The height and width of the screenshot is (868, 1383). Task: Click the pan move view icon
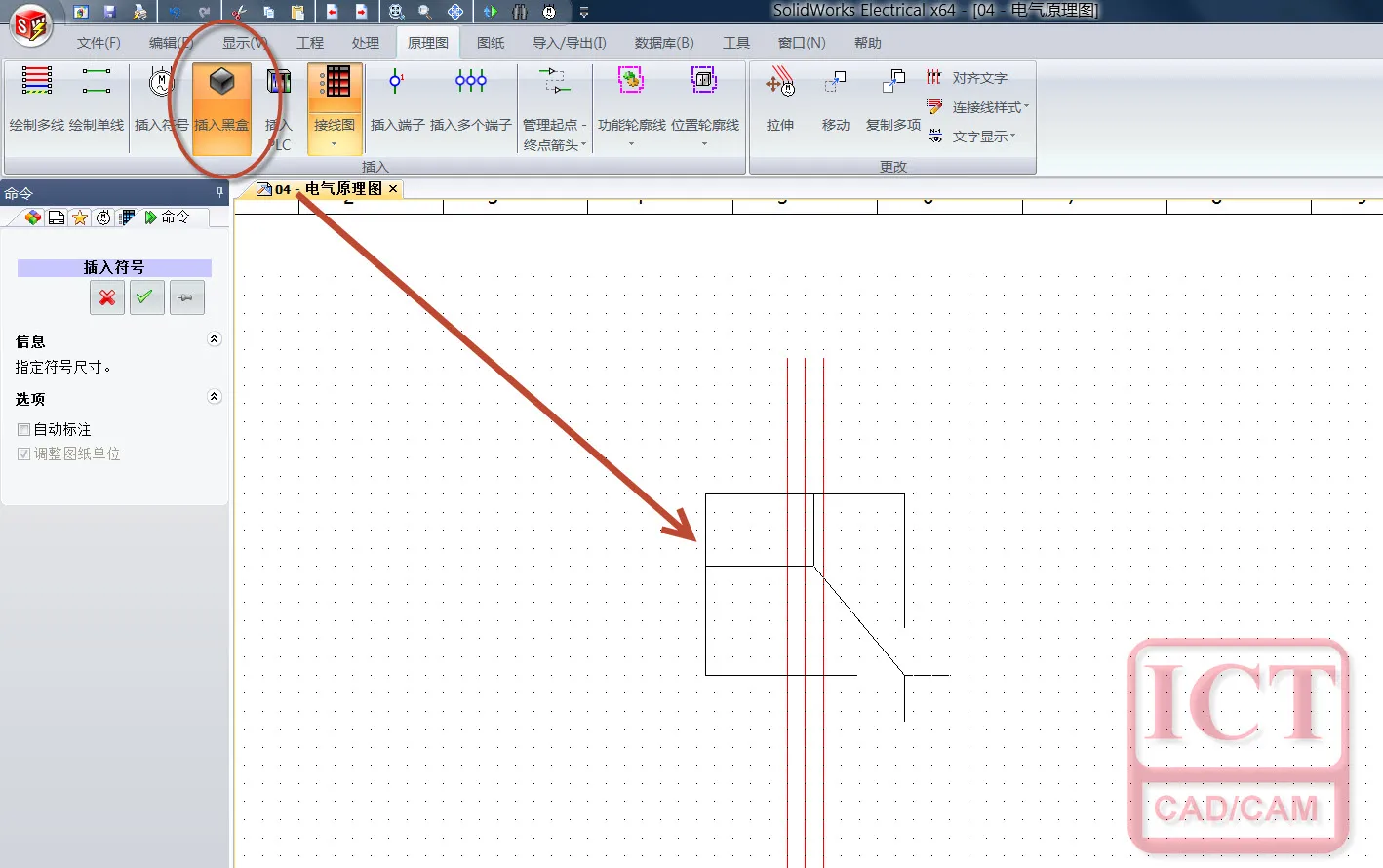[x=455, y=12]
